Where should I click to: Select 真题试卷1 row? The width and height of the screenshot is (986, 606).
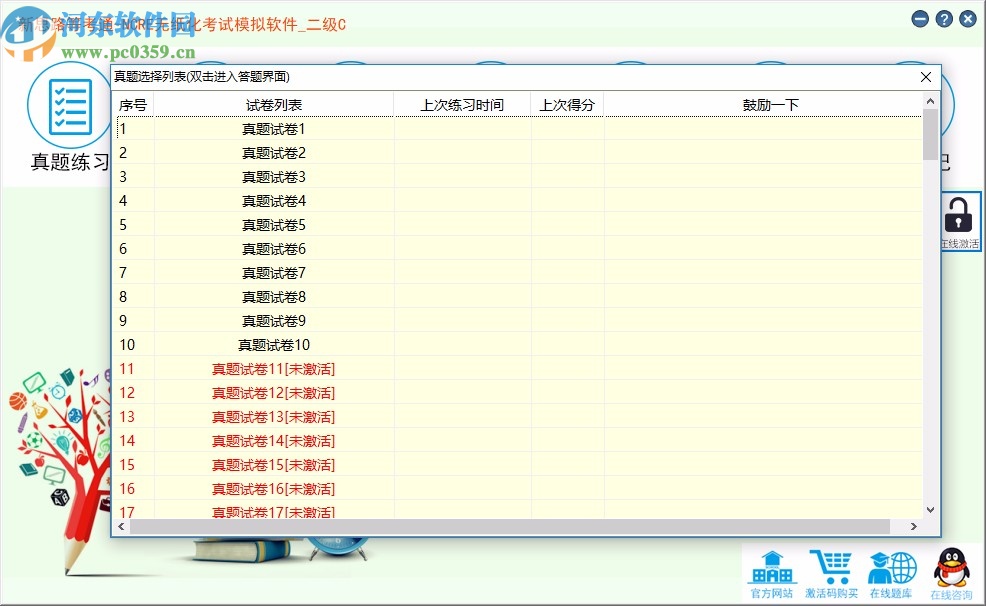pos(519,129)
